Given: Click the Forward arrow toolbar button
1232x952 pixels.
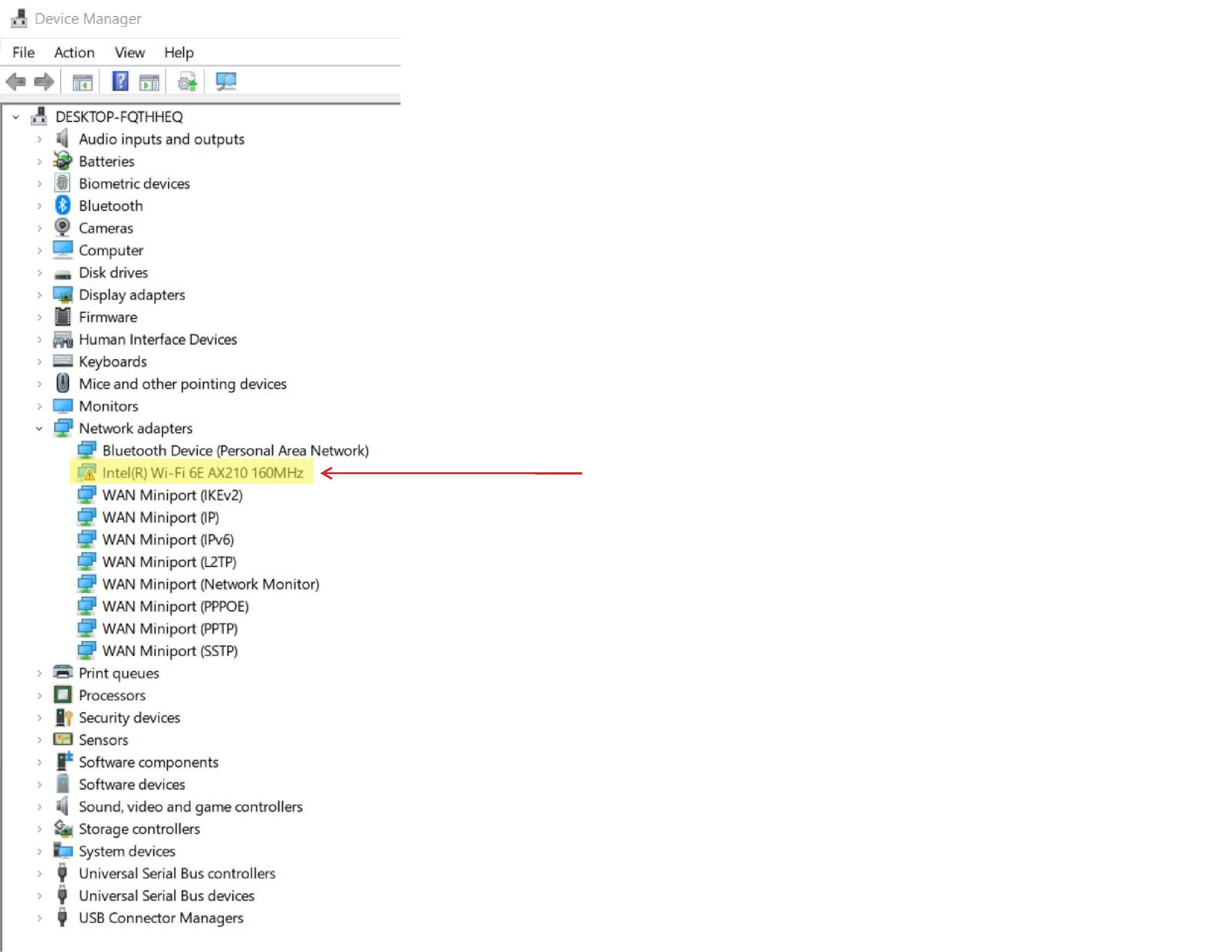Looking at the screenshot, I should click(x=44, y=83).
